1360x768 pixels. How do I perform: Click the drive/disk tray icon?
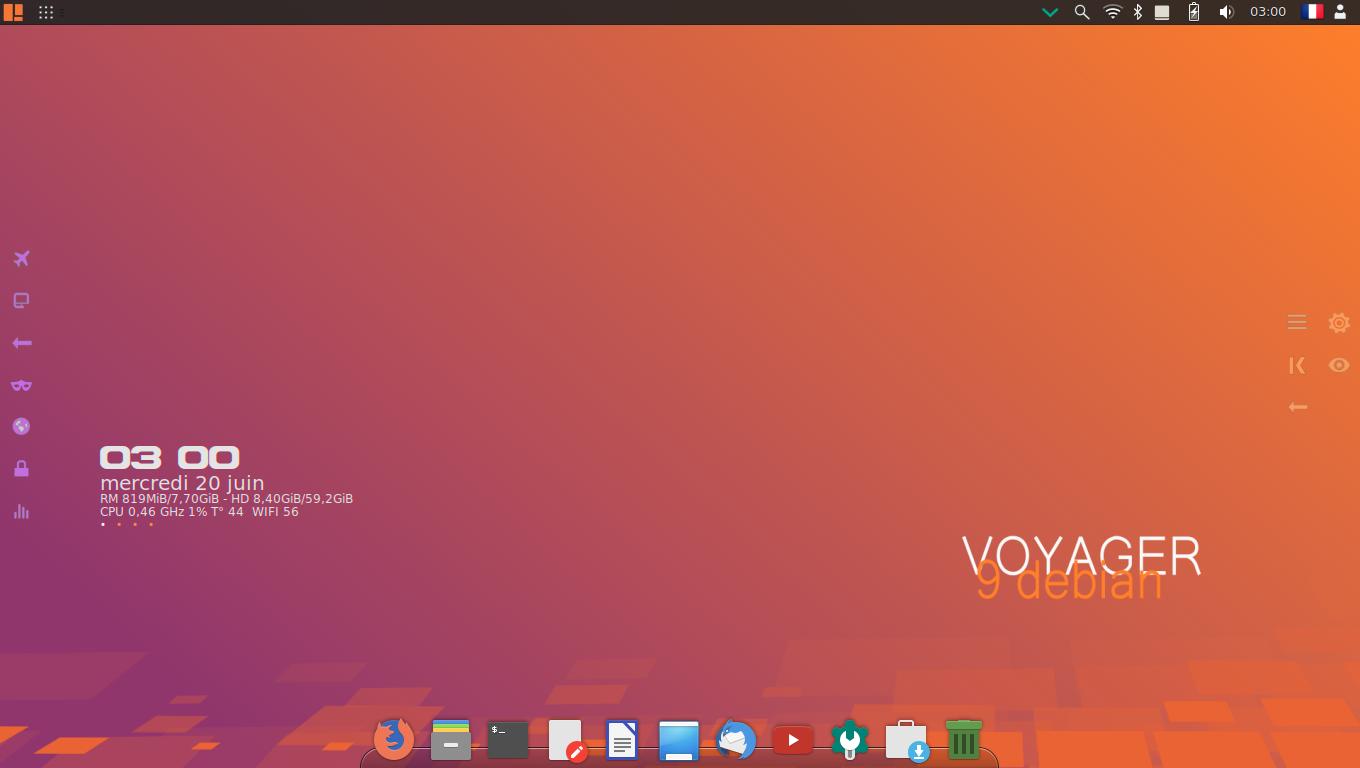click(1162, 12)
